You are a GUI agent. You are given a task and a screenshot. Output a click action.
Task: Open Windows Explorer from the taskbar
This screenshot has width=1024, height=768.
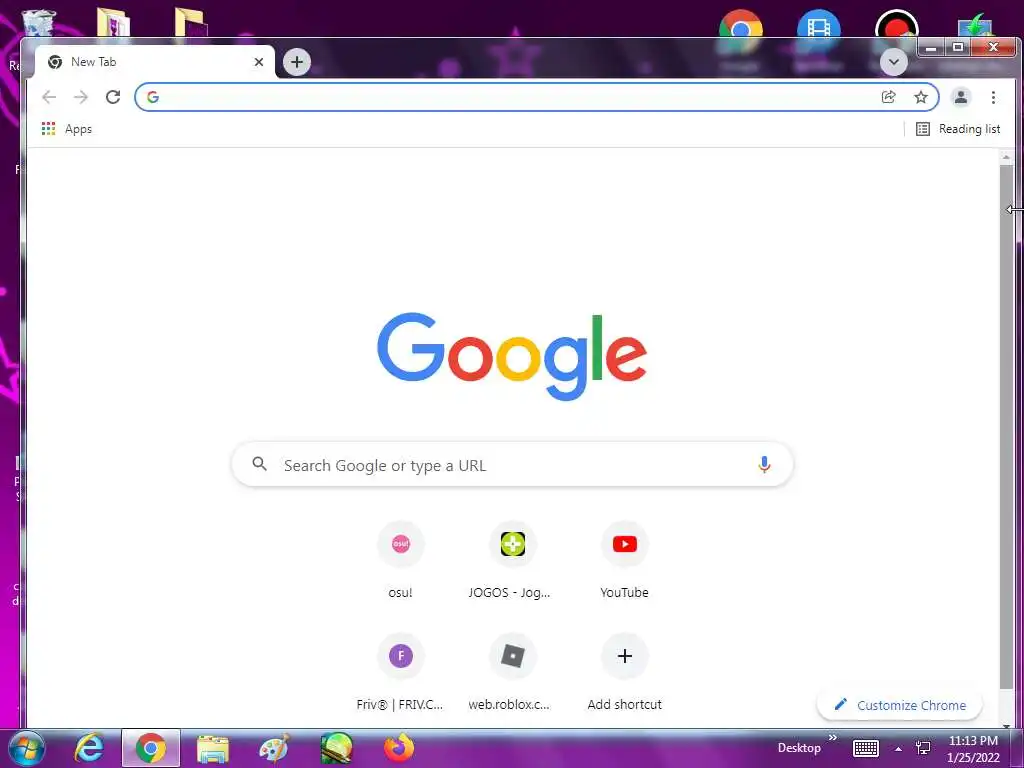point(213,748)
